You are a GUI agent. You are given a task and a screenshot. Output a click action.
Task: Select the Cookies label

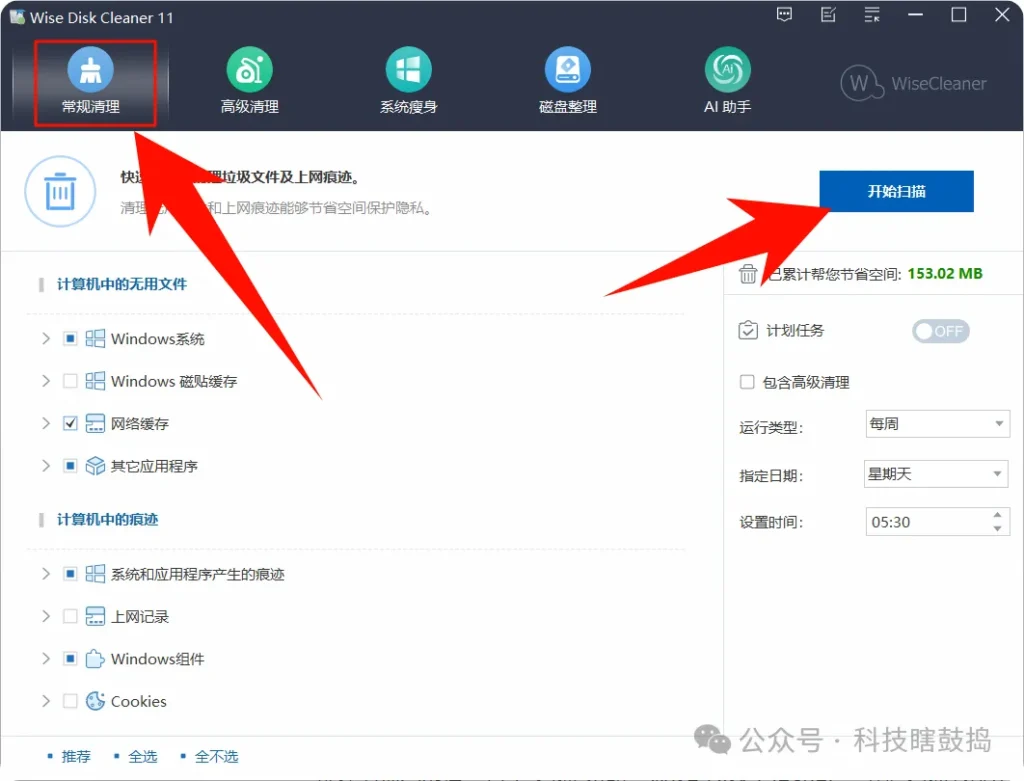[138, 701]
